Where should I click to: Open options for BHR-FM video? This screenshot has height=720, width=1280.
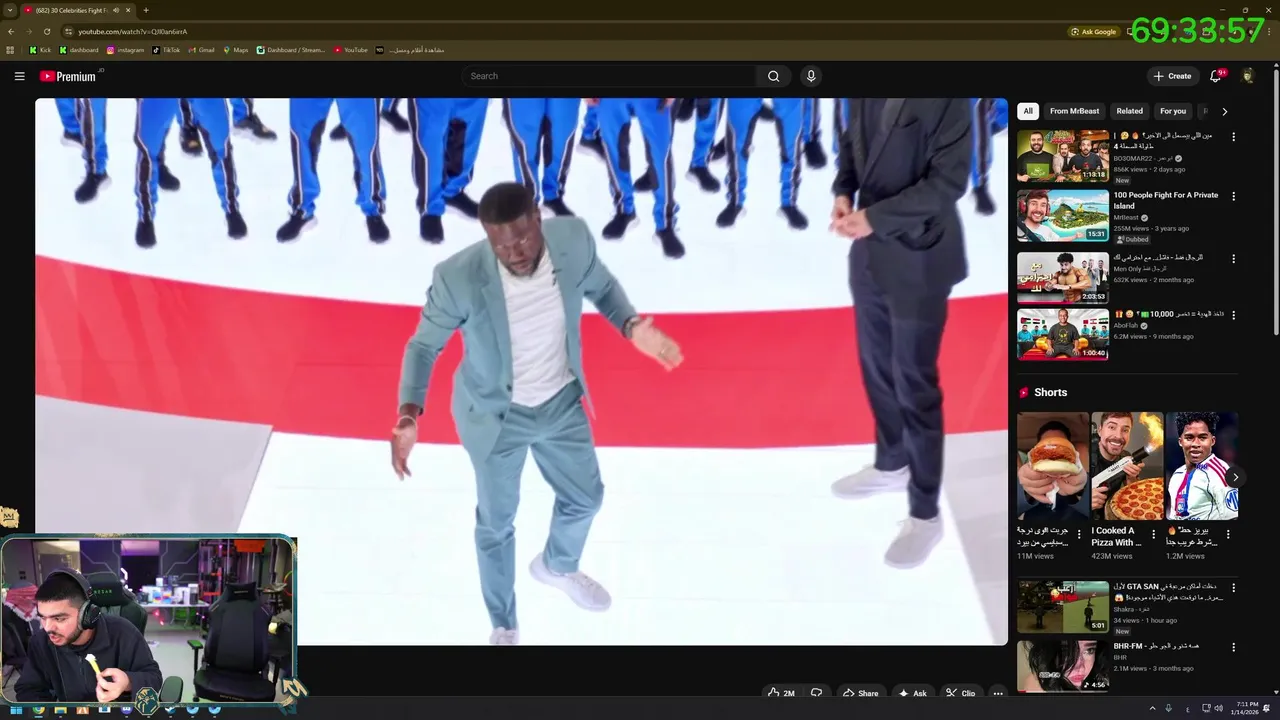[x=1233, y=647]
